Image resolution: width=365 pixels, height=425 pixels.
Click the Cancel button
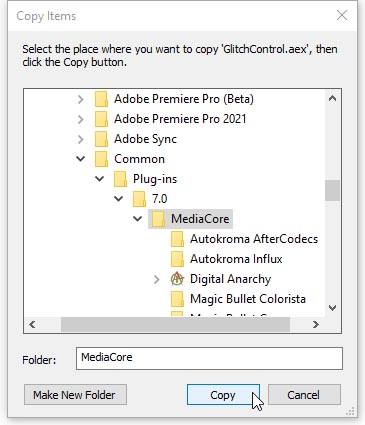pyautogui.click(x=304, y=395)
